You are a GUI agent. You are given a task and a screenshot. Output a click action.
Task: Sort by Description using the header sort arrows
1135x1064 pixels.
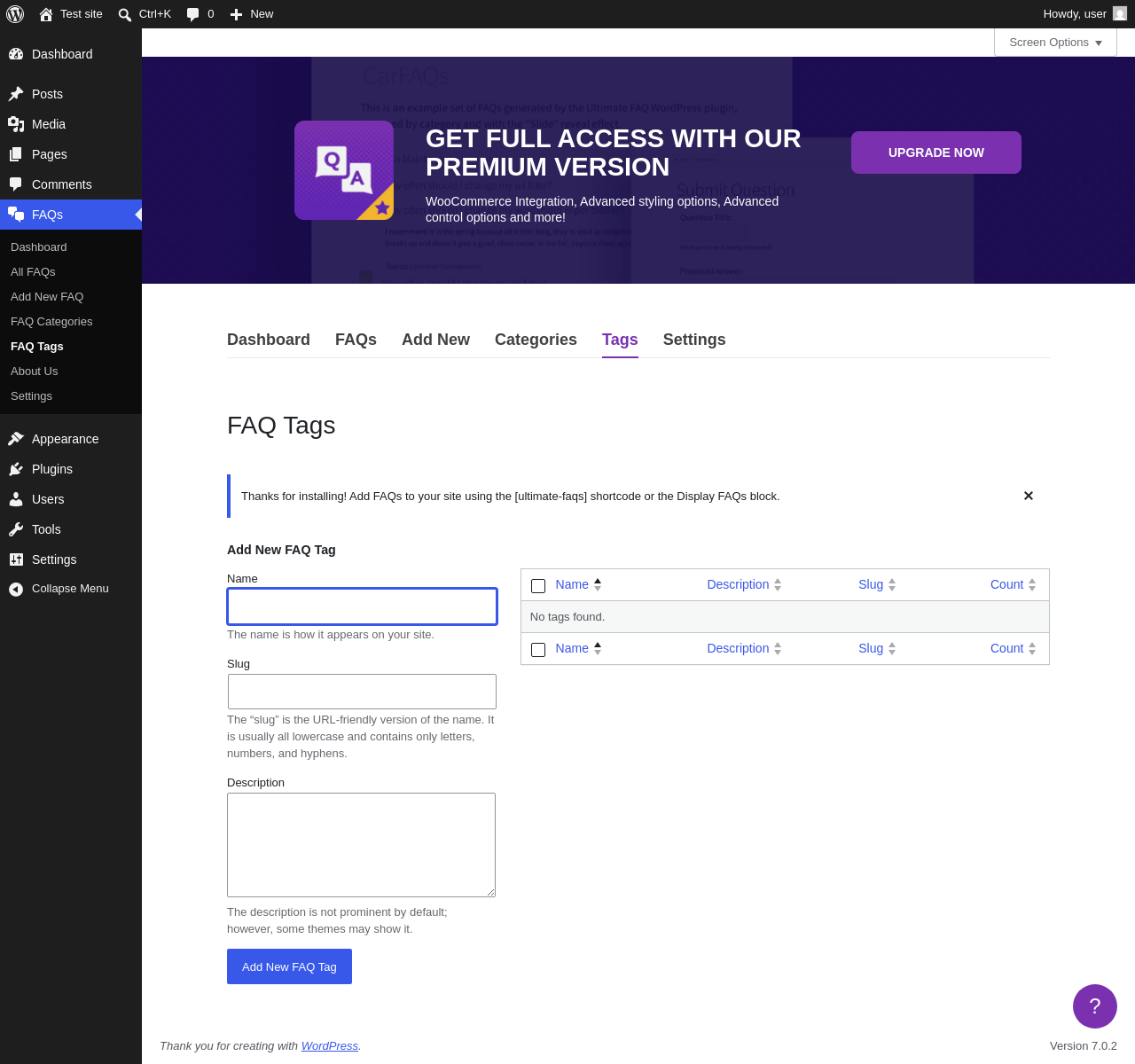point(778,585)
